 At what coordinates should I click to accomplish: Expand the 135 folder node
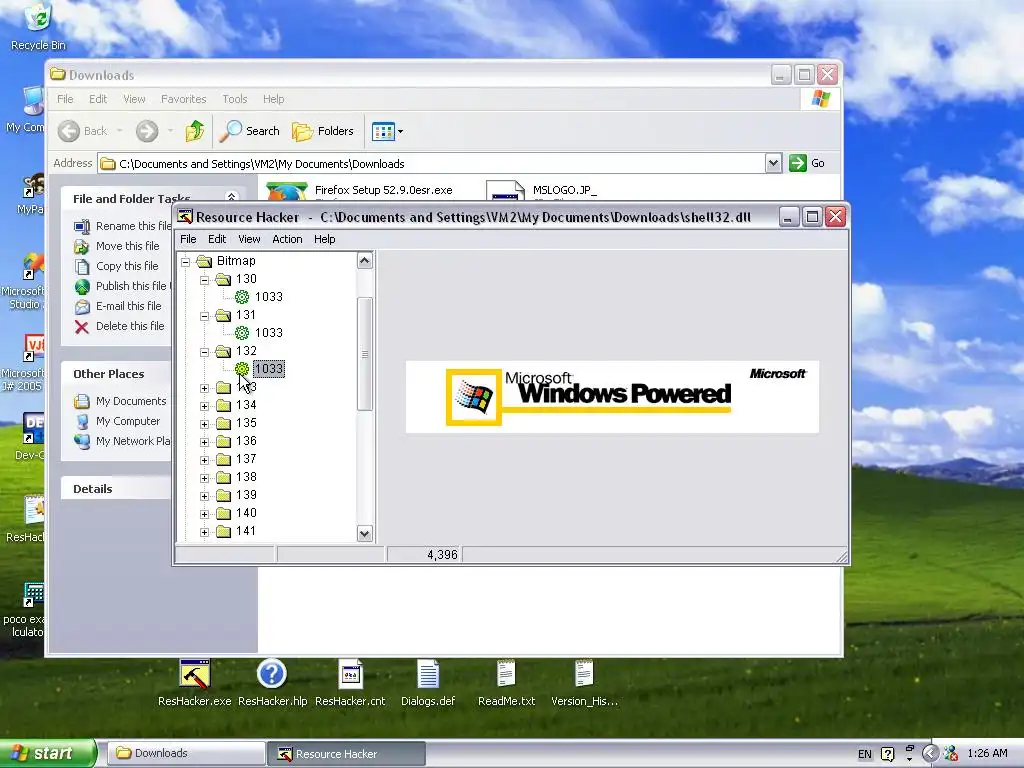pyautogui.click(x=204, y=424)
